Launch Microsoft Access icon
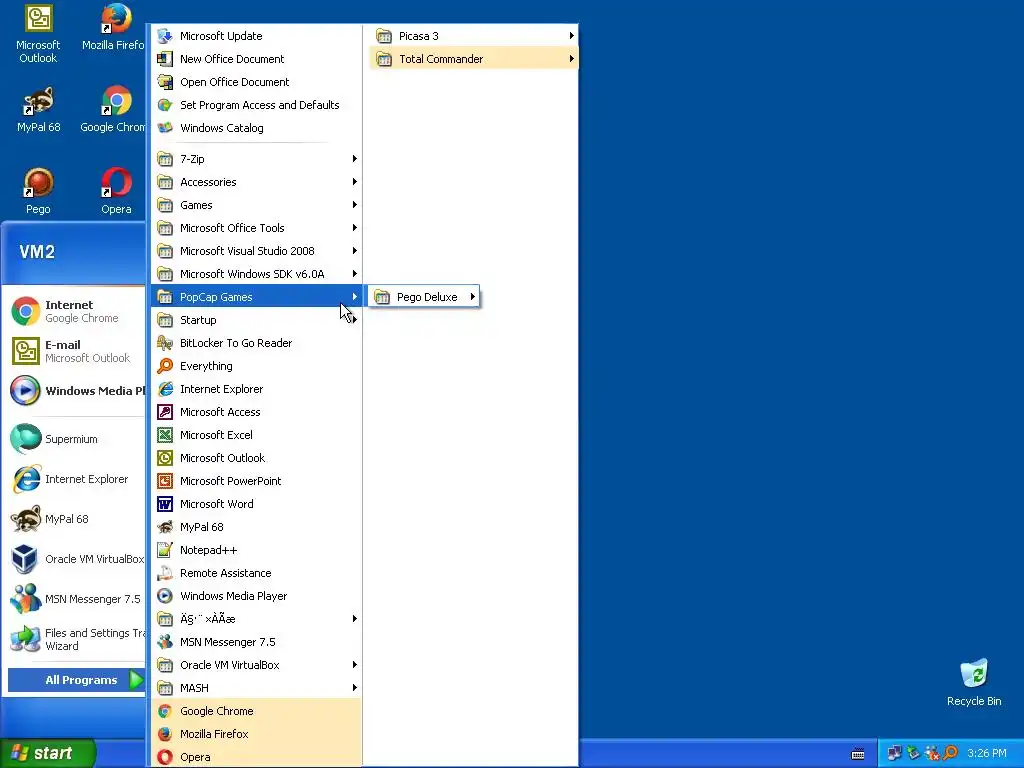Screen dimensions: 1024x768 [x=165, y=412]
